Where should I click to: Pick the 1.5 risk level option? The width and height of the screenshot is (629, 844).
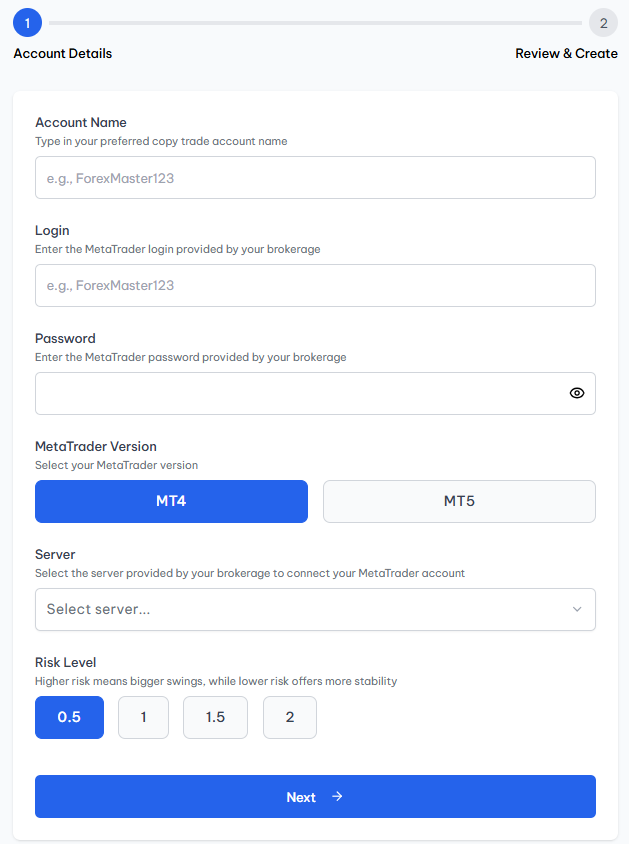(215, 717)
